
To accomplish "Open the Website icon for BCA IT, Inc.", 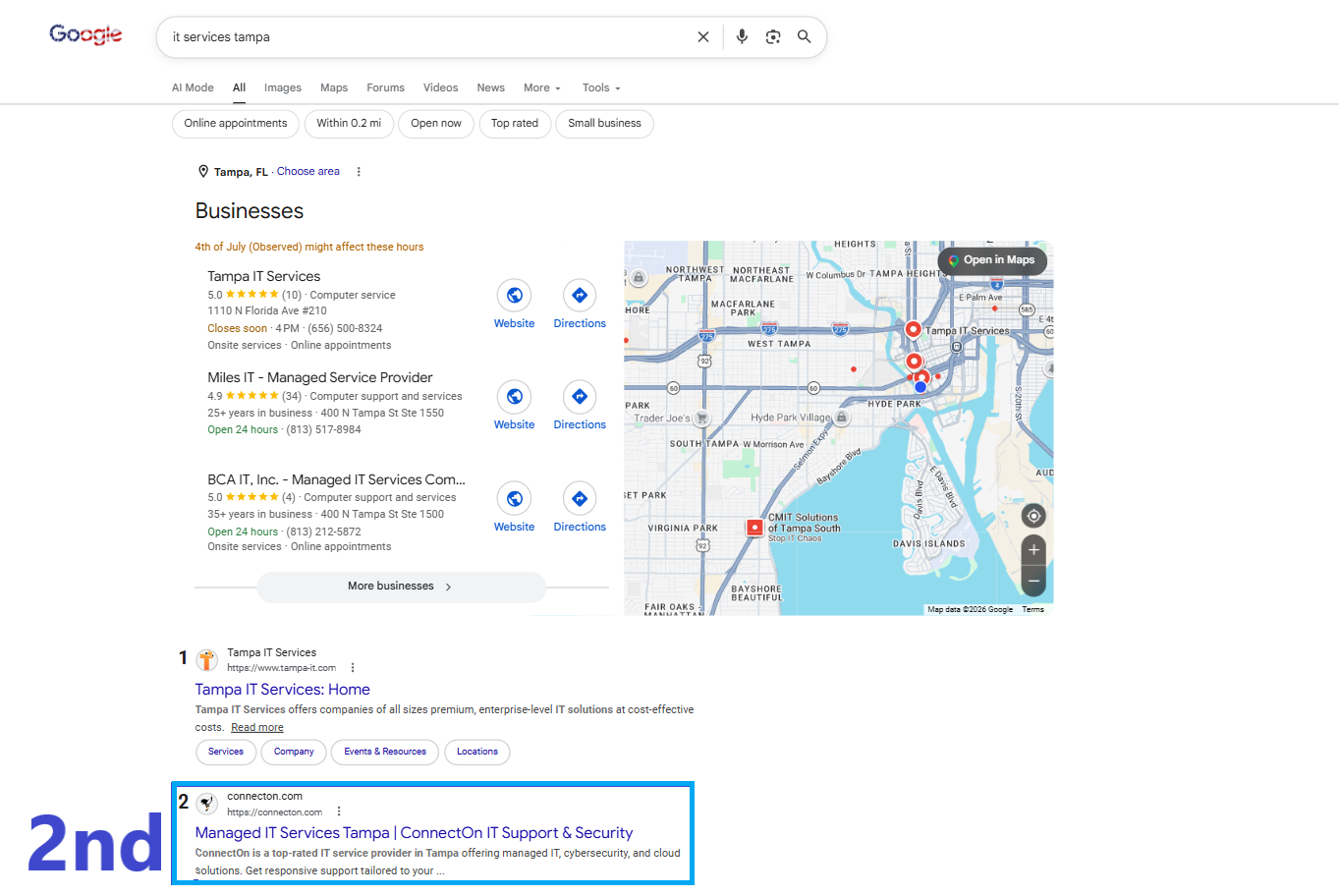I will click(514, 499).
